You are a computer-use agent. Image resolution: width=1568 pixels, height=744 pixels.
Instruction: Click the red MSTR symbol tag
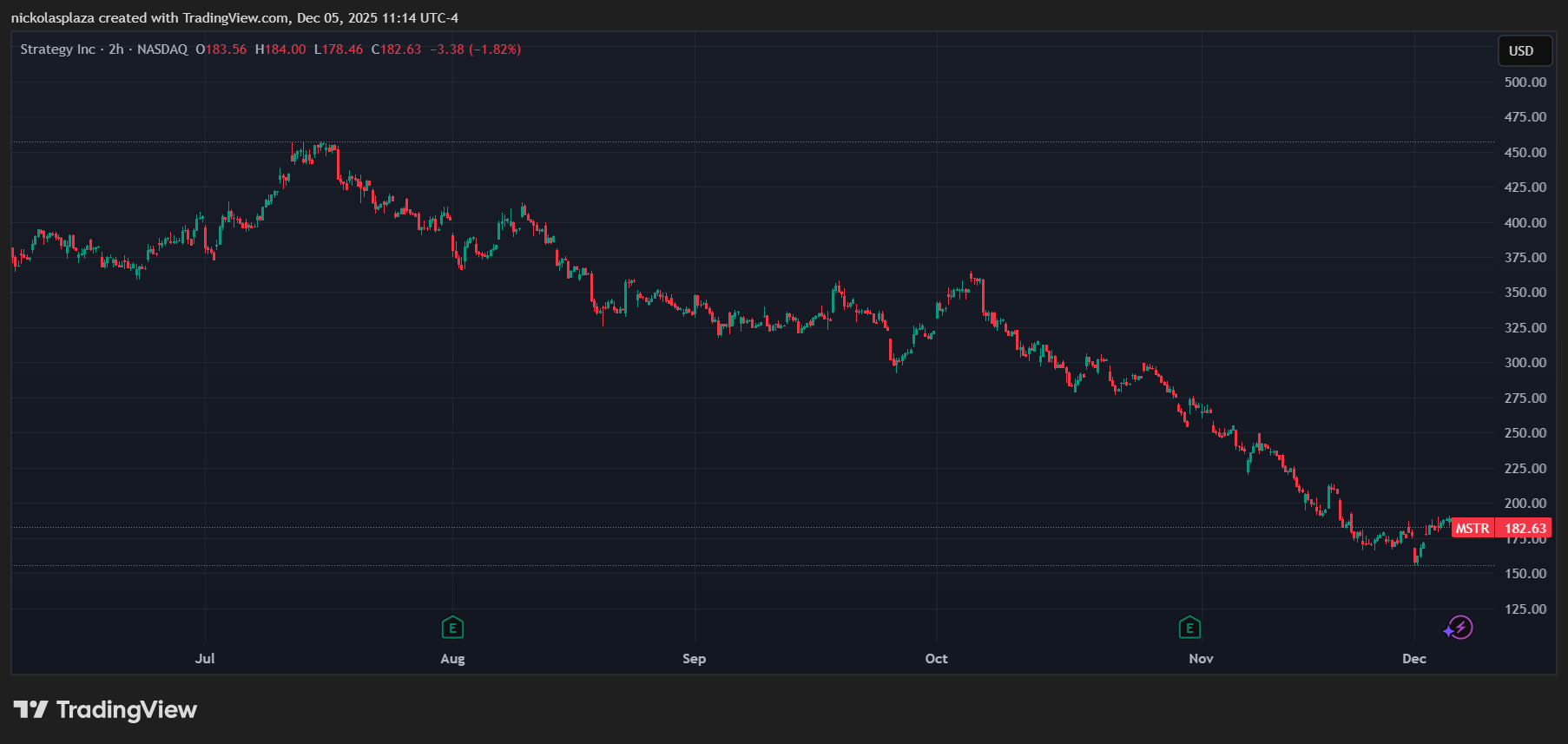[x=1472, y=528]
